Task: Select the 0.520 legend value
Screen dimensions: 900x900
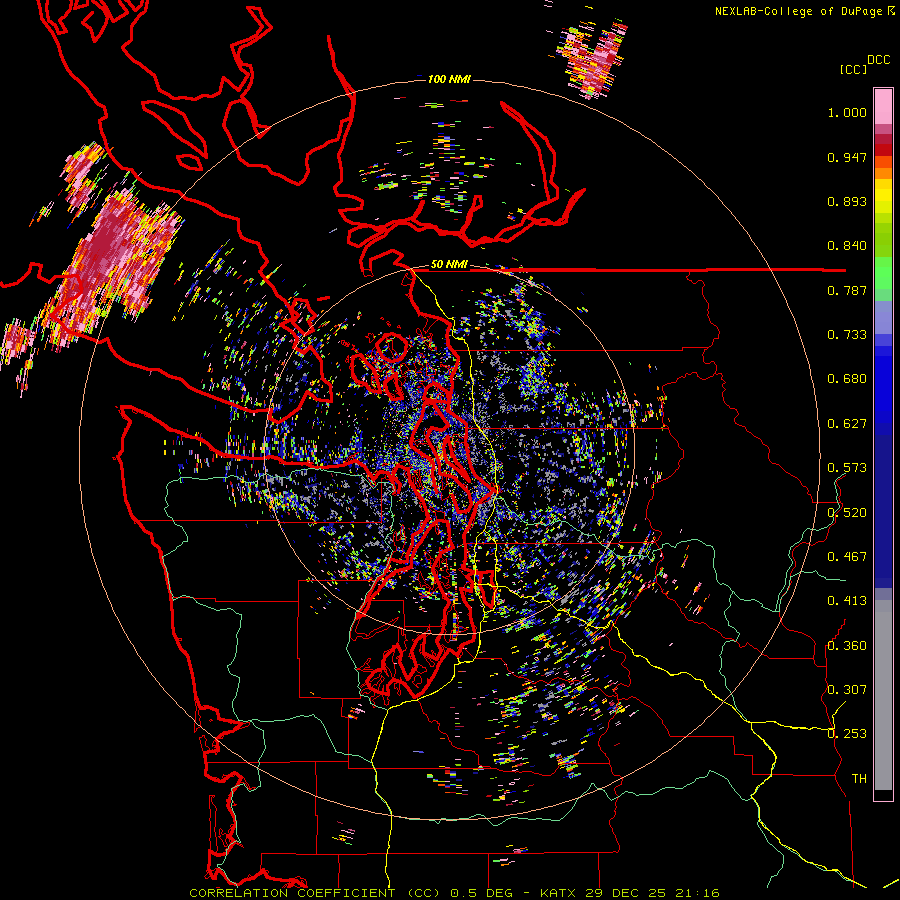Action: pos(847,513)
